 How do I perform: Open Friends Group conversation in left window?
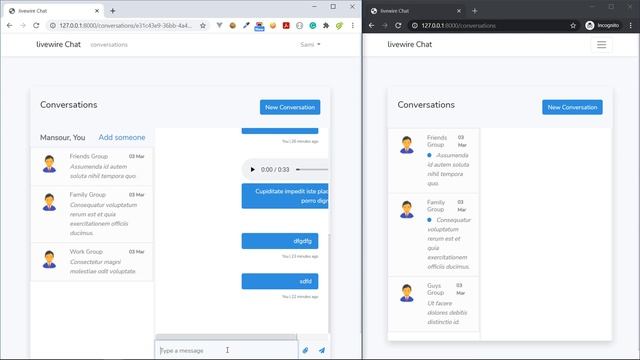pos(92,167)
